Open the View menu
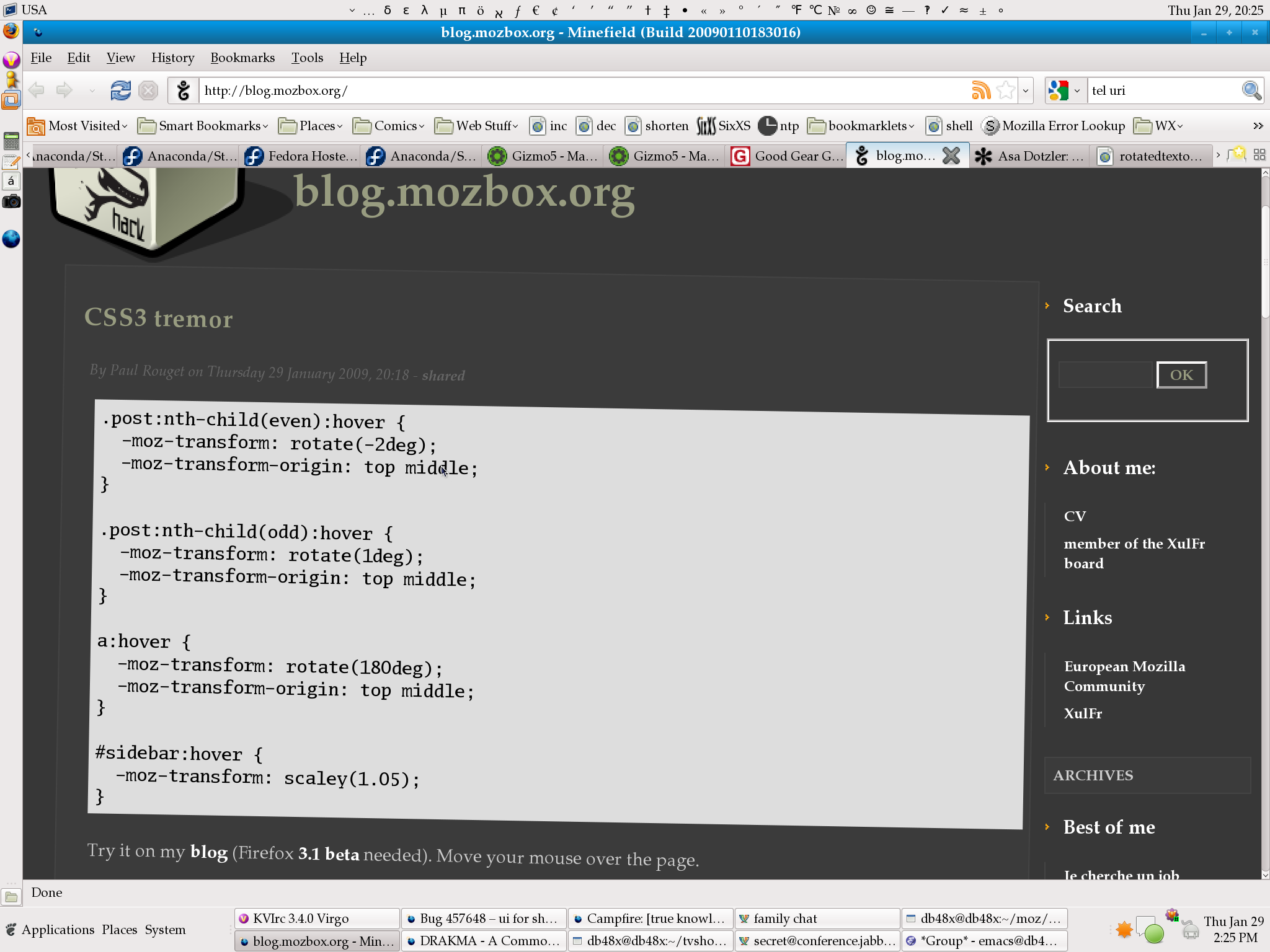1270x952 pixels. point(120,58)
